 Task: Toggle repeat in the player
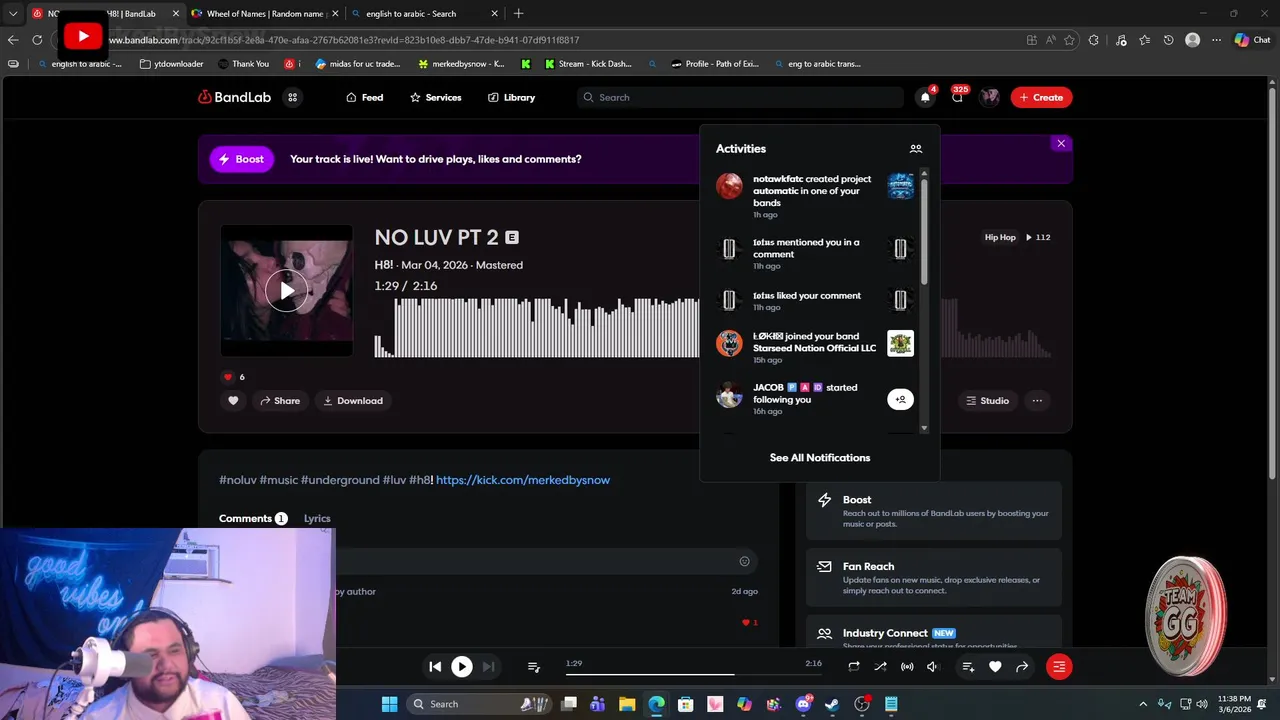pyautogui.click(x=854, y=666)
